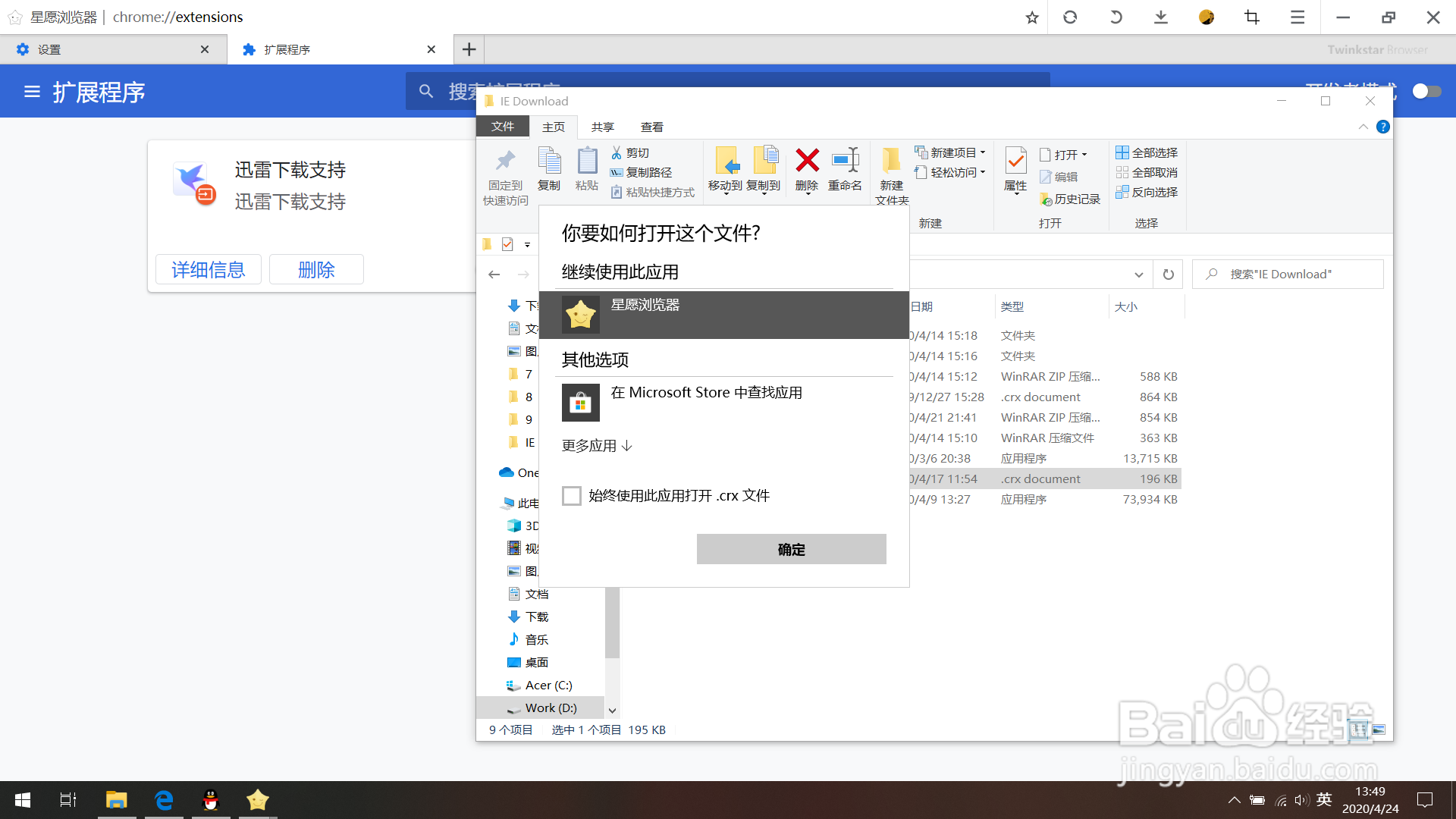Screen dimensions: 1456x819
Task: Click the Properties icon
Action: [x=1015, y=161]
